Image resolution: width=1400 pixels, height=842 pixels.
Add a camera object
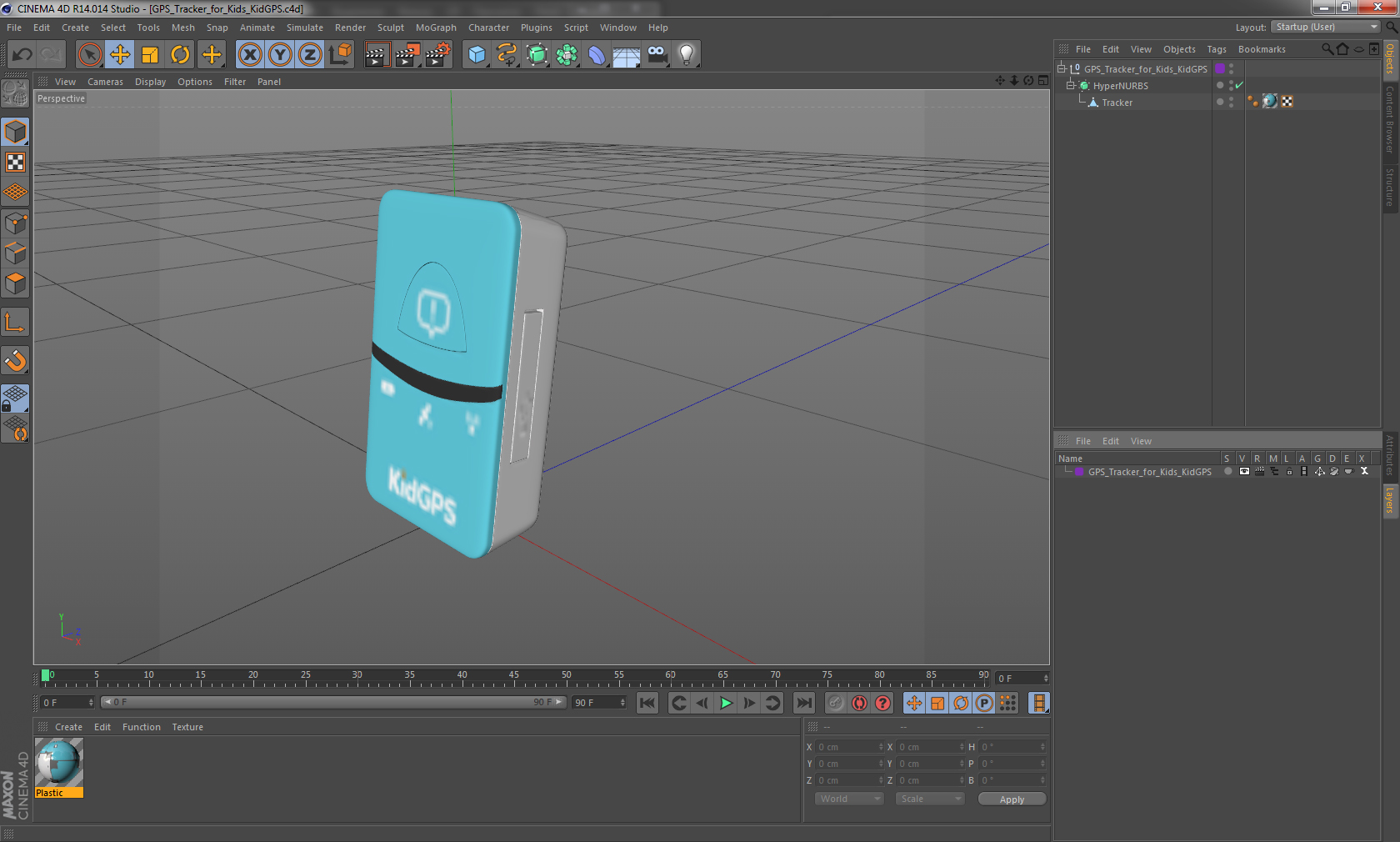point(657,55)
